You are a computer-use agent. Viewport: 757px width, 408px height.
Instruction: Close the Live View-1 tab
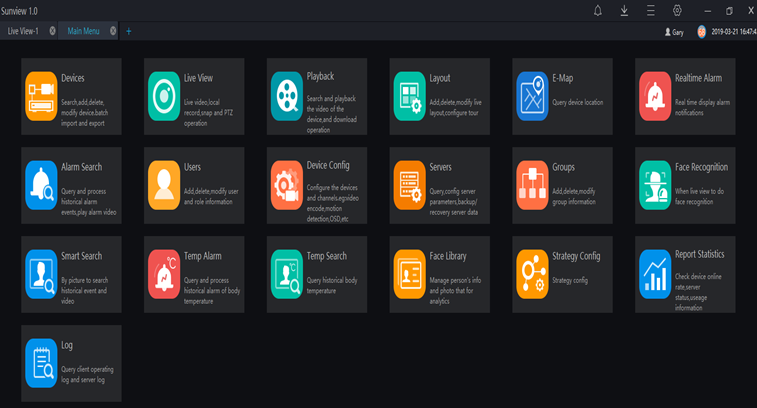point(52,31)
